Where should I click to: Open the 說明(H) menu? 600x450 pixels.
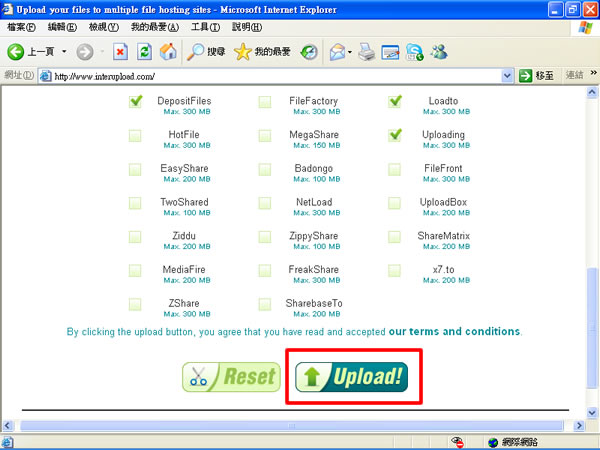tap(247, 27)
